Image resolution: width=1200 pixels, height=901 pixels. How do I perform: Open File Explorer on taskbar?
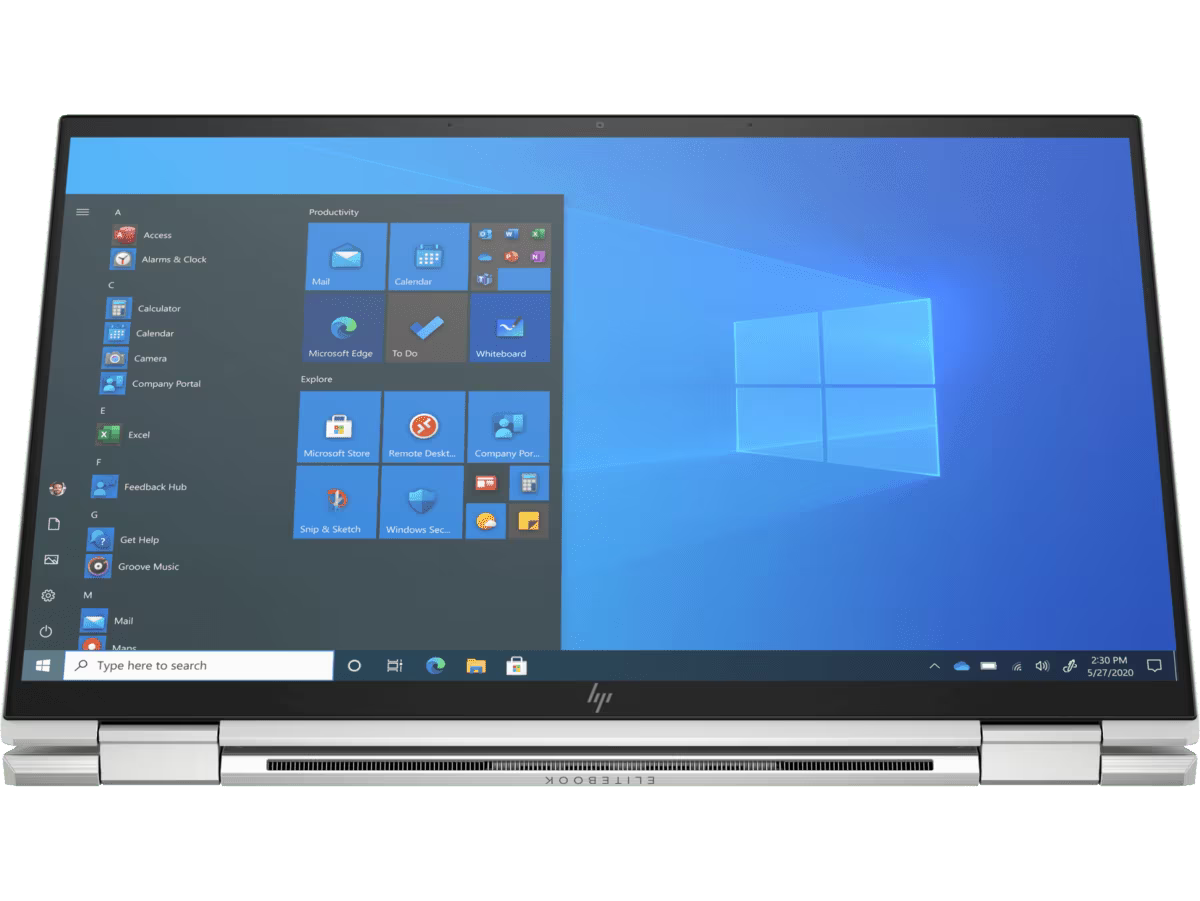point(476,666)
